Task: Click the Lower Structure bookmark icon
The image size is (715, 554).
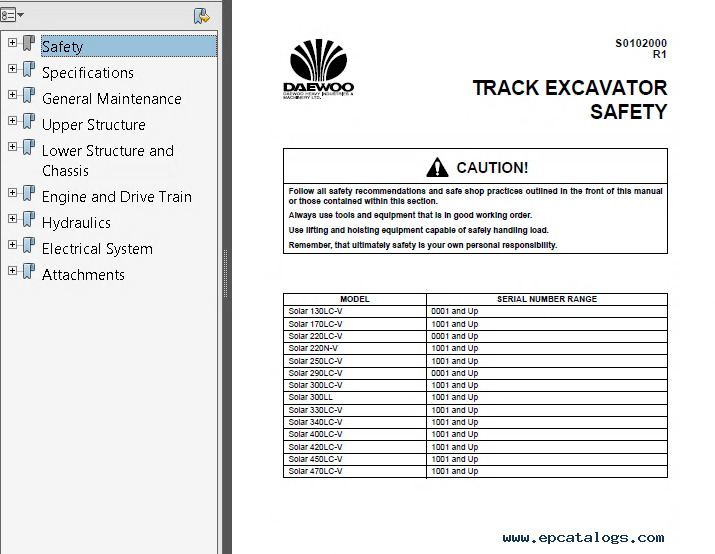Action: click(29, 147)
